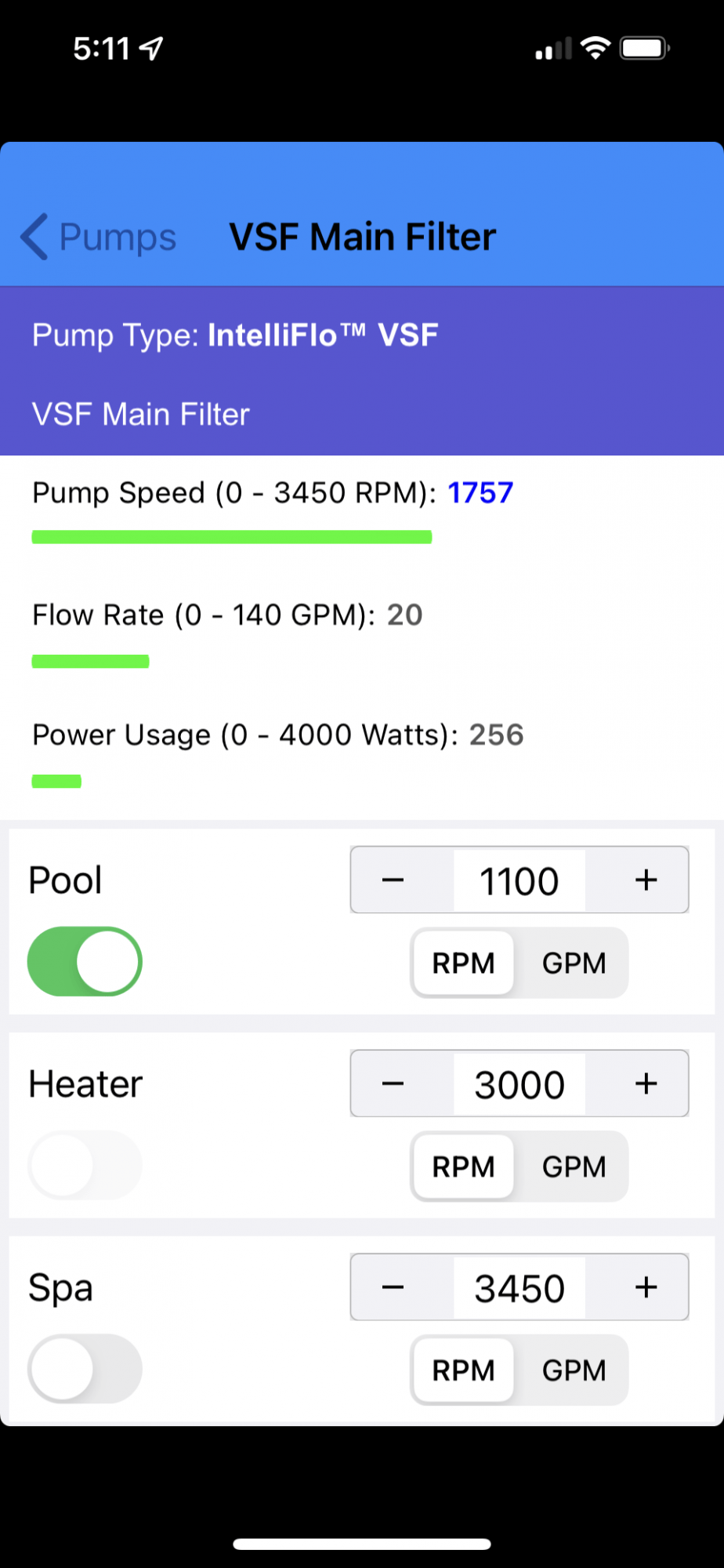Switch Heater units to GPM
This screenshot has height=1568, width=724.
(574, 1167)
